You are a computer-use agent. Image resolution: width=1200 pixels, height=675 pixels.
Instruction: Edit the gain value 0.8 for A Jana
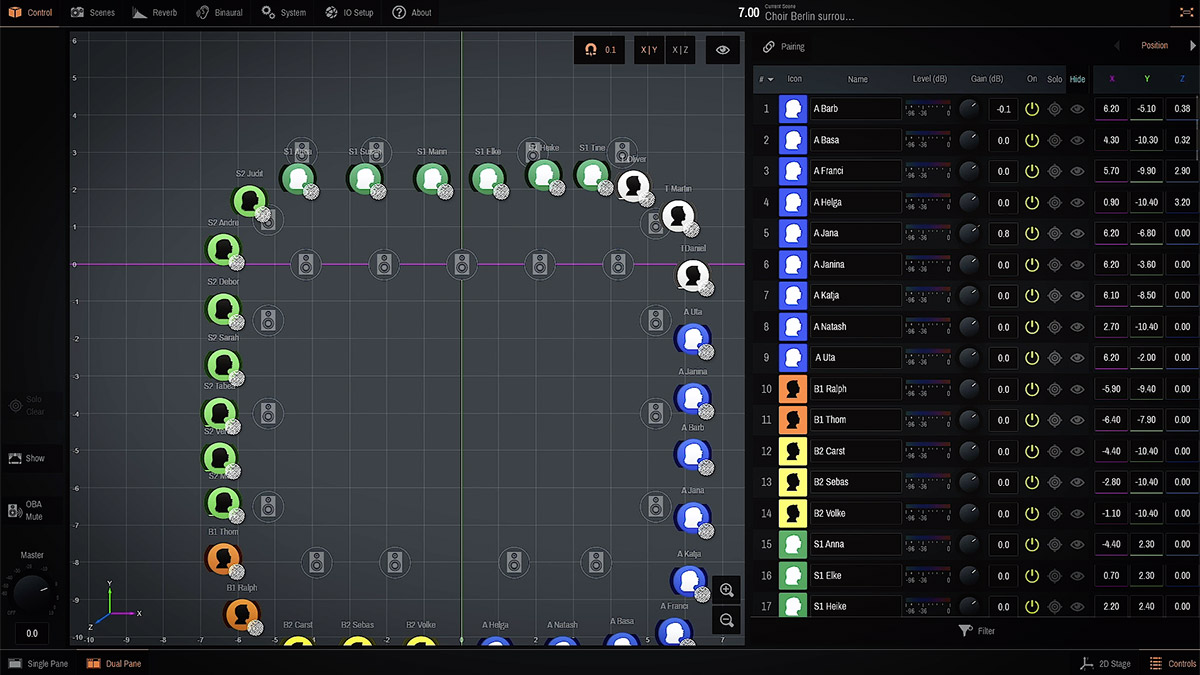coord(1003,233)
